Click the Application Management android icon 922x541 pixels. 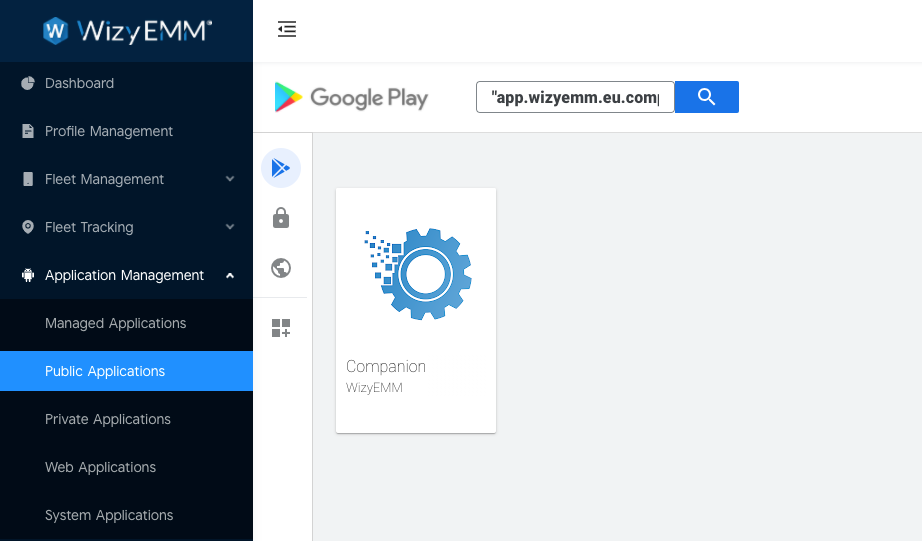[x=28, y=275]
